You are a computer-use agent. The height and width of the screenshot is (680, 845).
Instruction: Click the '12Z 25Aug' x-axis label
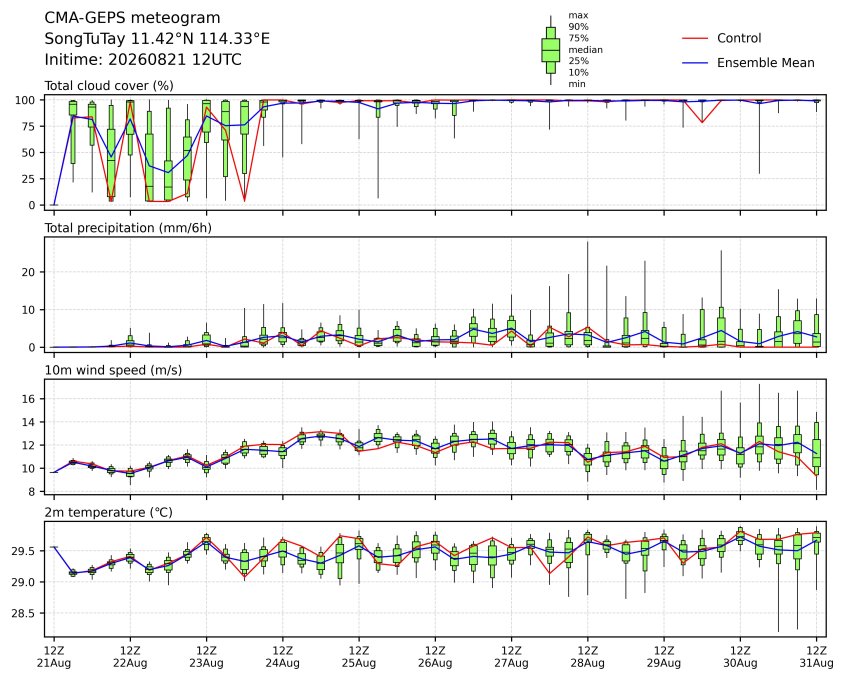(x=359, y=657)
